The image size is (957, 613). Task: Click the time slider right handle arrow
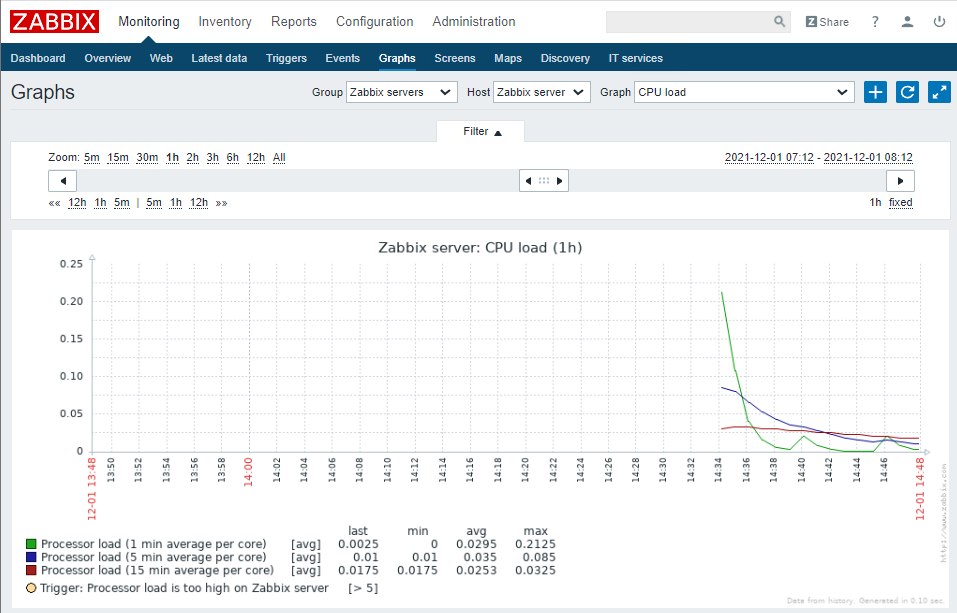point(559,181)
